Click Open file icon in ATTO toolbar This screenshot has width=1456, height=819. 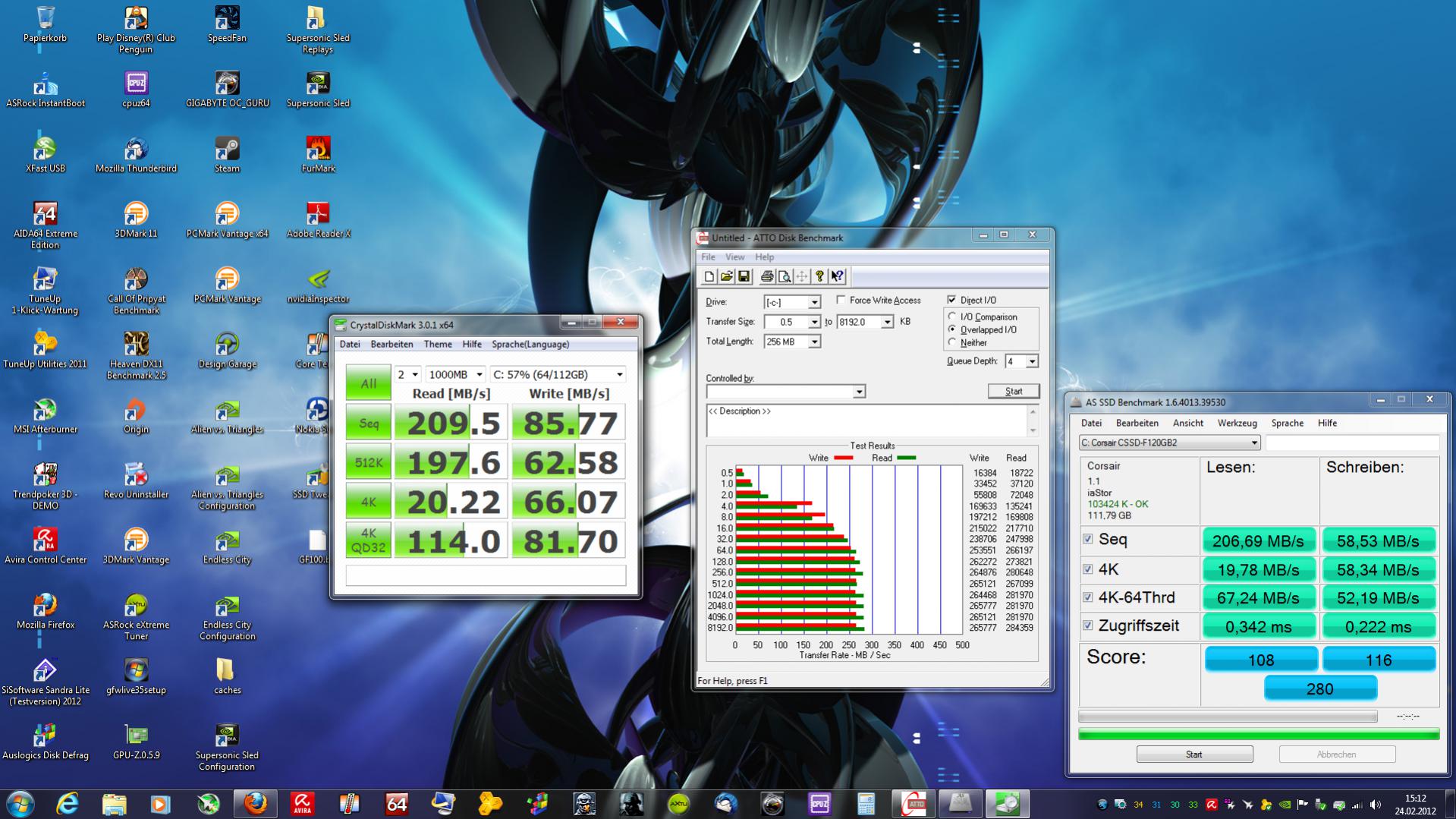click(x=727, y=277)
